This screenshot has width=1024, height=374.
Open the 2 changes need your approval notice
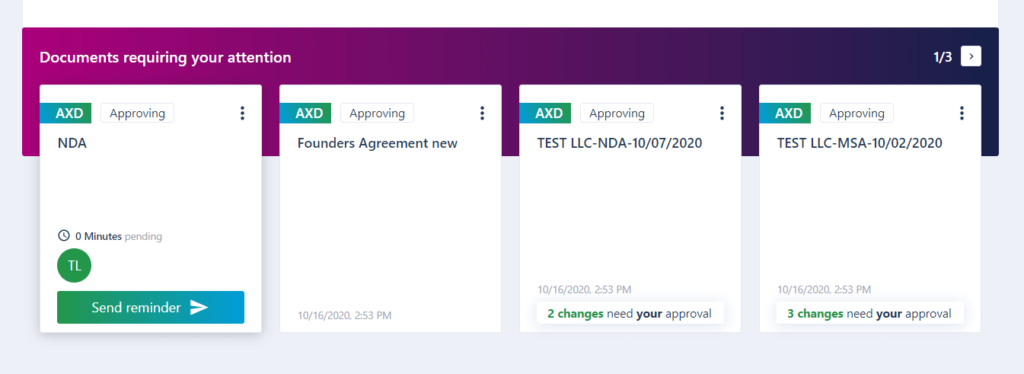pyautogui.click(x=630, y=313)
